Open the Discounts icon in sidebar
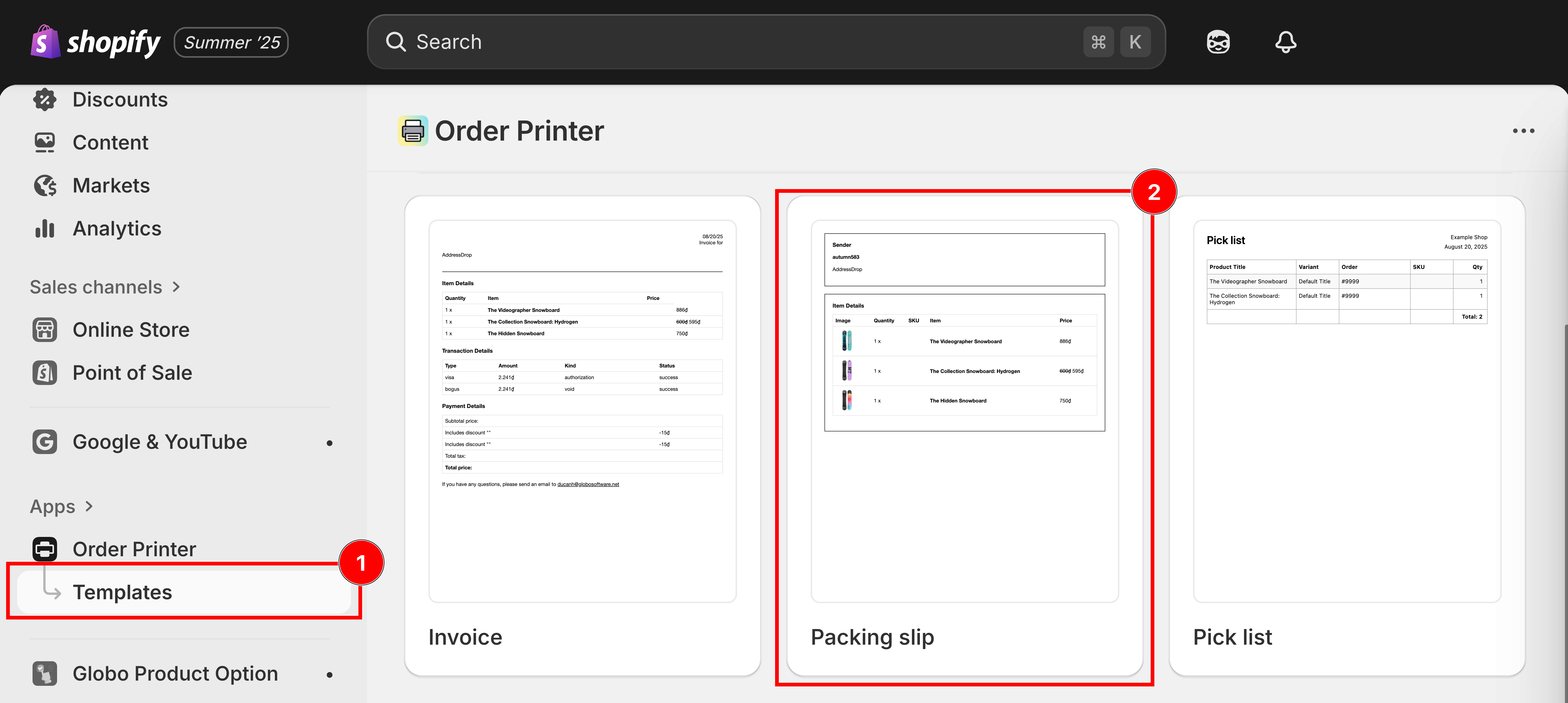This screenshot has width=1568, height=703. click(44, 99)
